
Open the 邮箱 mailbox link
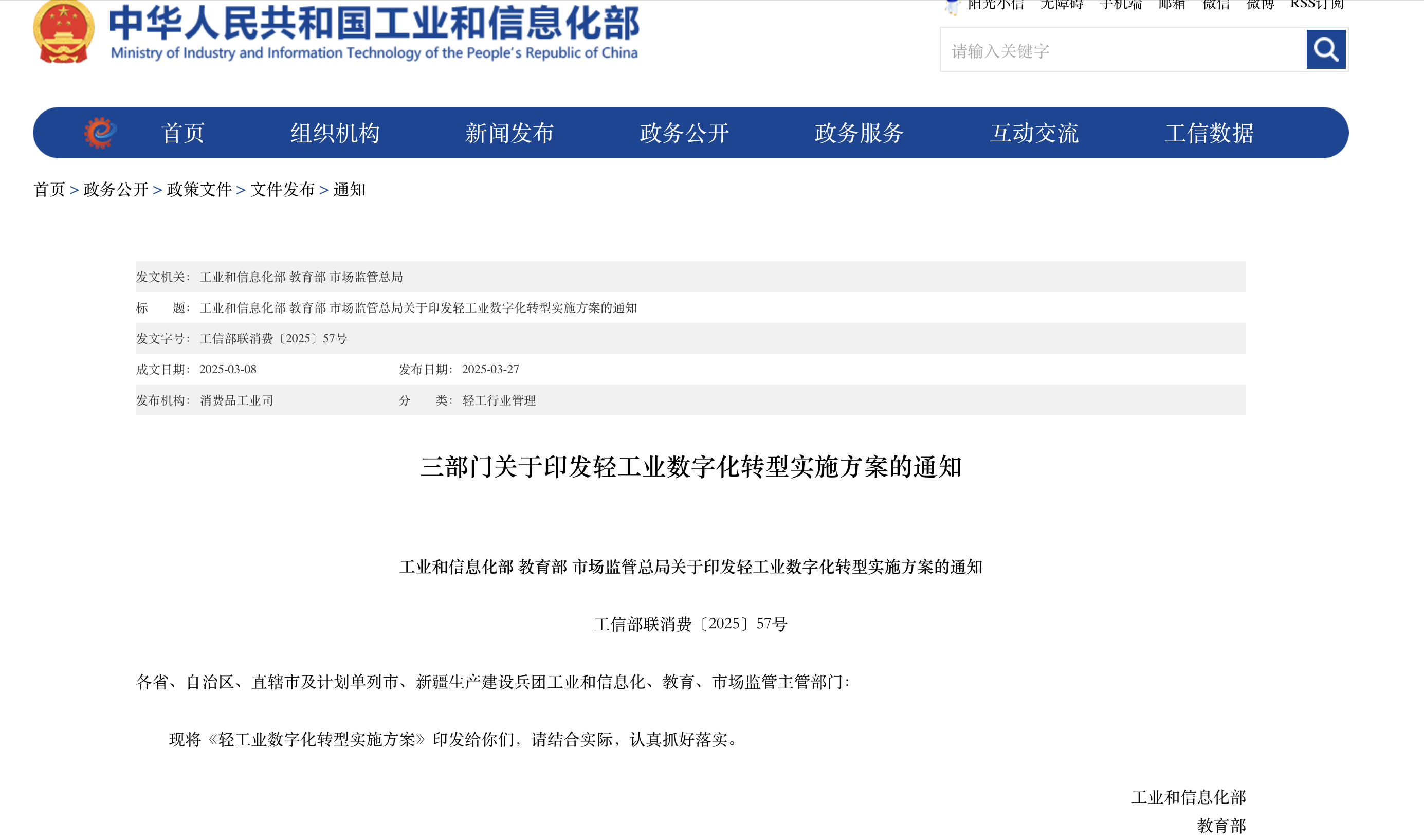pos(1172,5)
